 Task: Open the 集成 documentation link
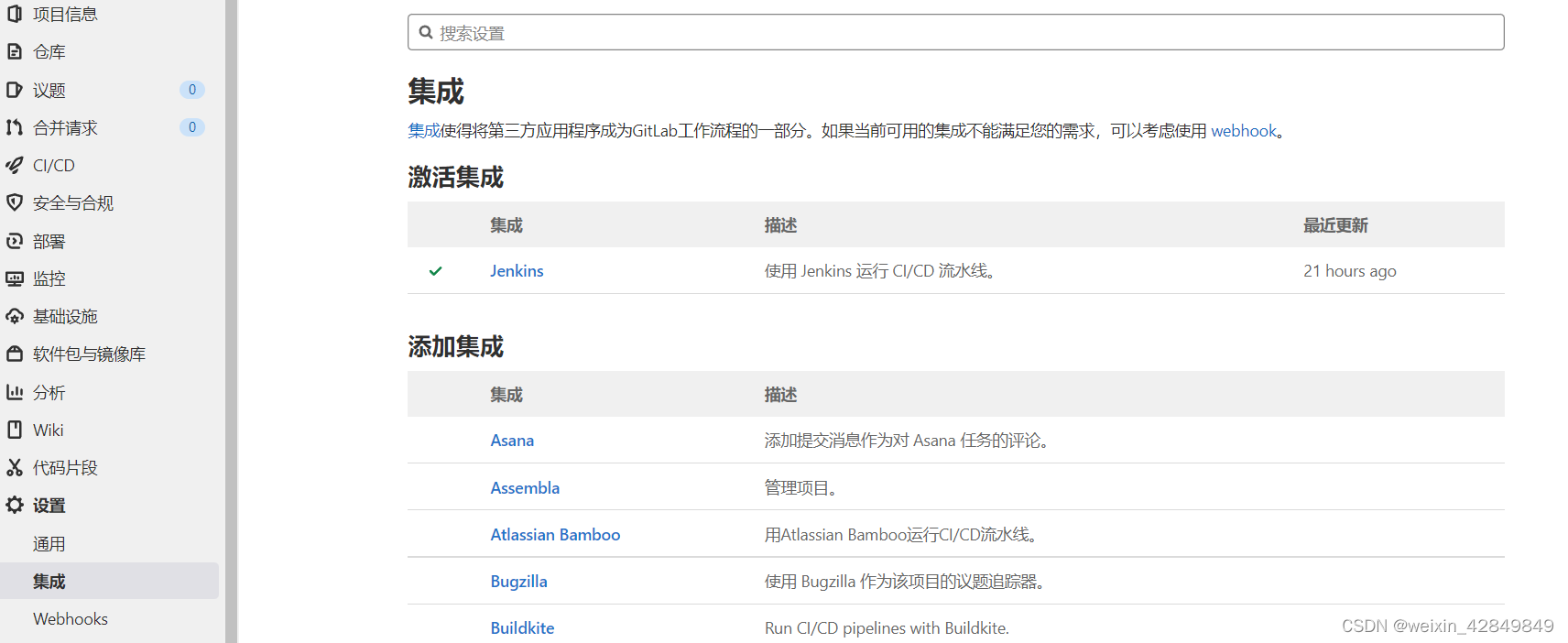click(423, 131)
